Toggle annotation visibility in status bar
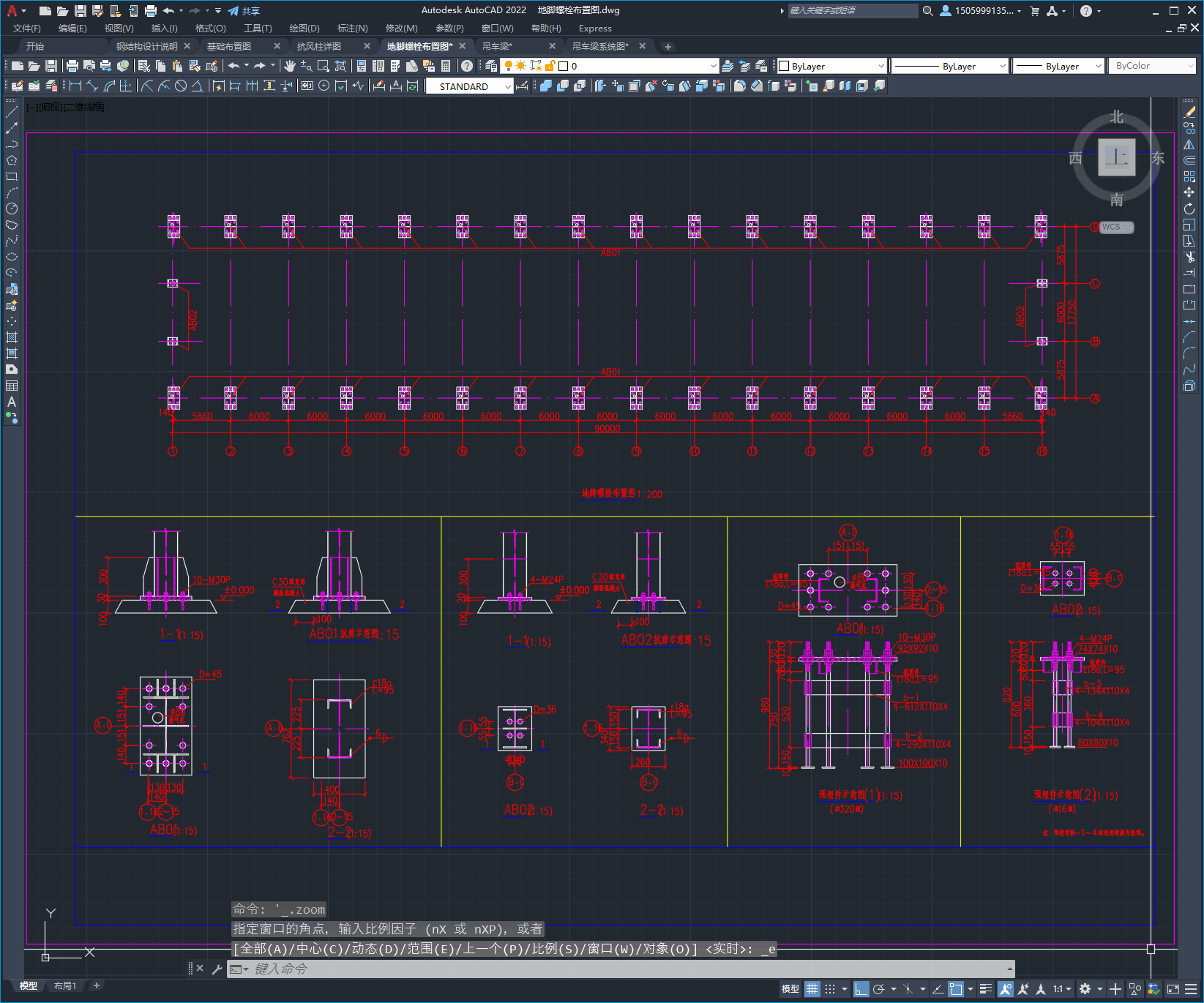The image size is (1204, 1003). (x=1006, y=989)
